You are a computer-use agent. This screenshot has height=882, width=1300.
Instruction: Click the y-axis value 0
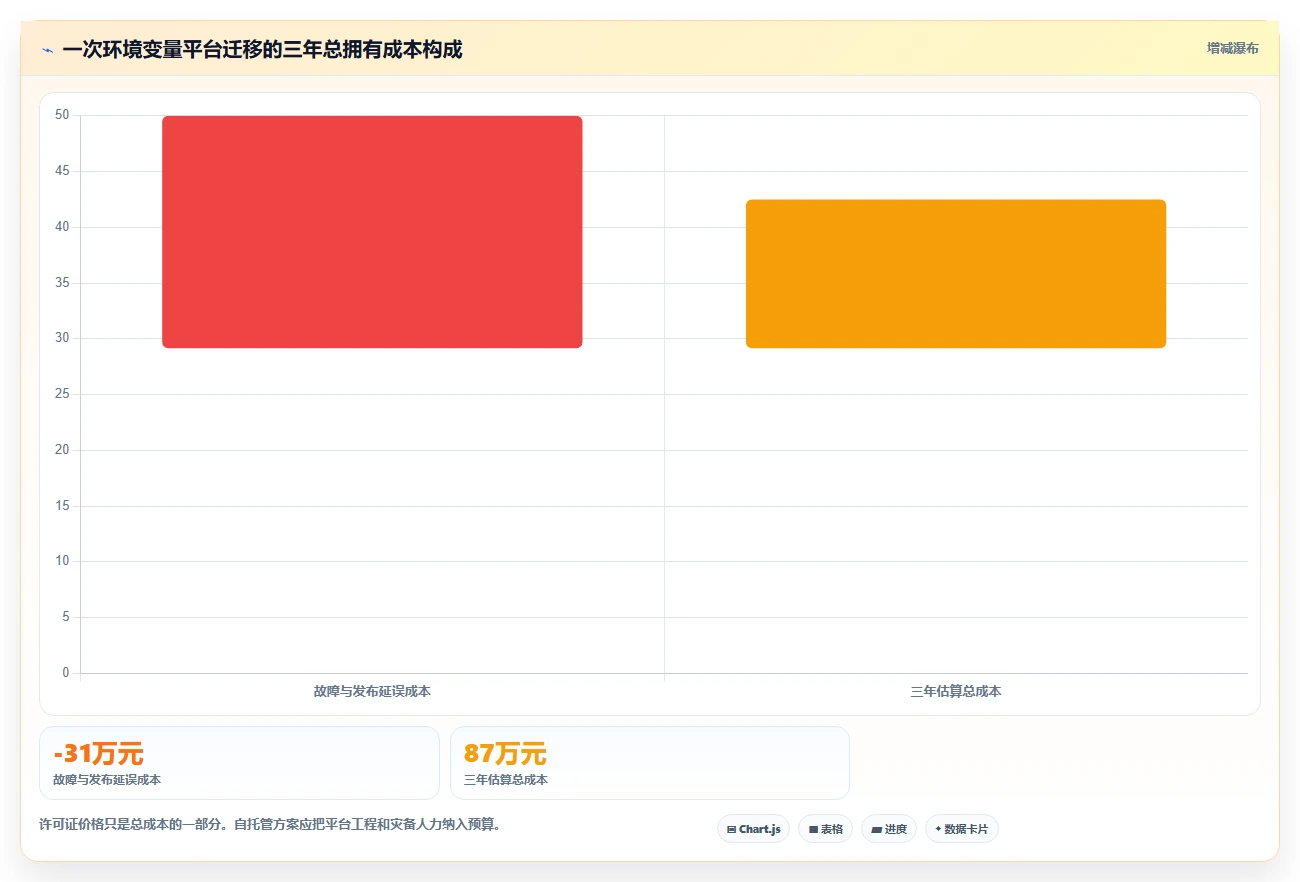click(x=66, y=673)
